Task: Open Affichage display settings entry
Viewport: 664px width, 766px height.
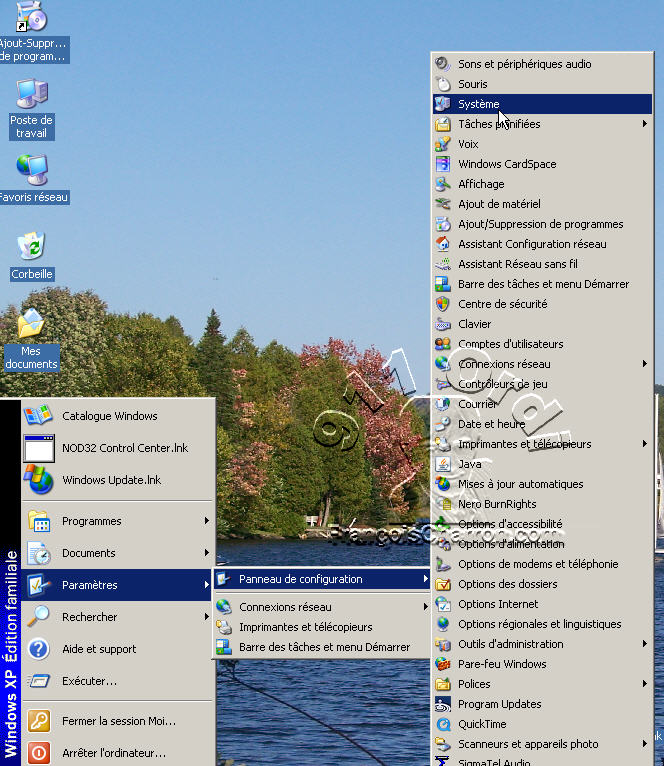Action: (542, 184)
